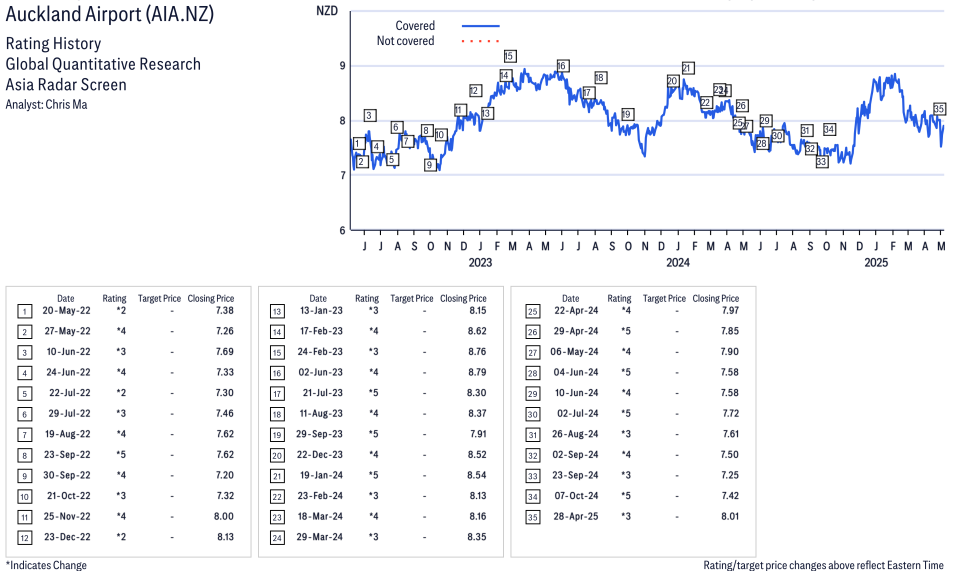The image size is (955, 571).
Task: Click chart marker 16 on the chart
Action: (x=563, y=66)
